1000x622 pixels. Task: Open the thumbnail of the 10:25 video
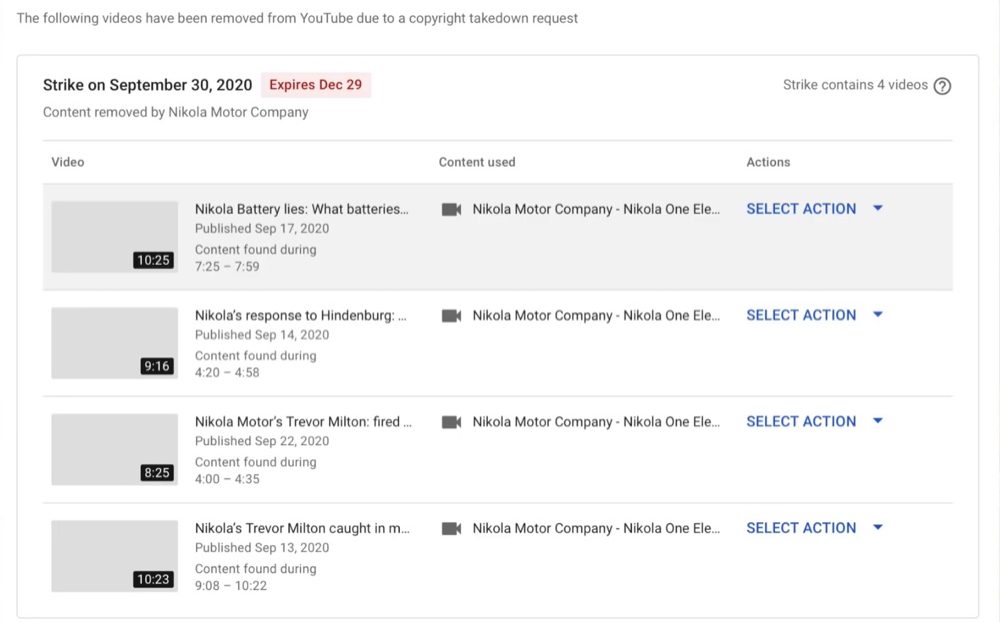pyautogui.click(x=115, y=237)
